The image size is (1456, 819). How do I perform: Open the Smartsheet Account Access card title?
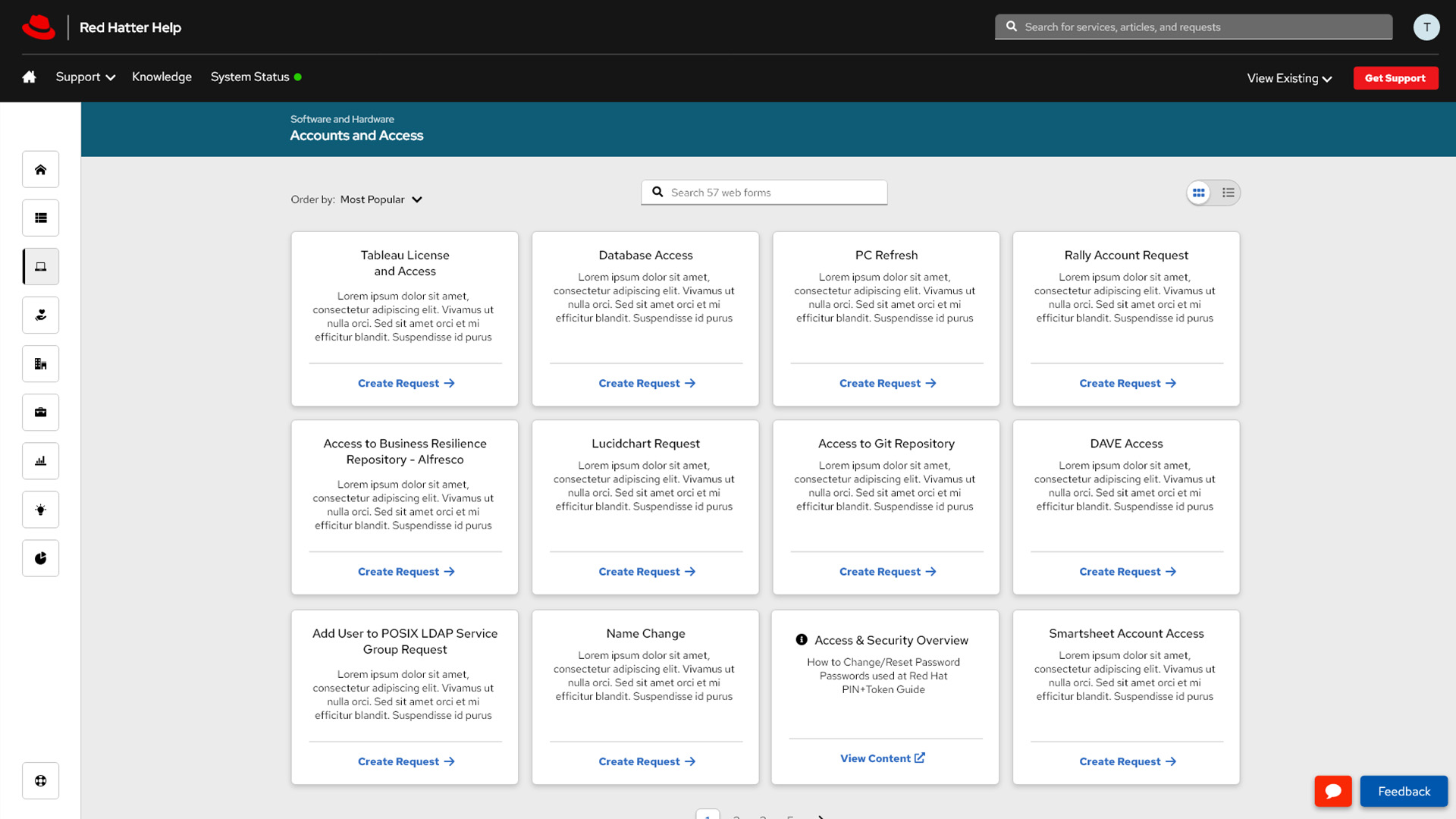tap(1126, 633)
